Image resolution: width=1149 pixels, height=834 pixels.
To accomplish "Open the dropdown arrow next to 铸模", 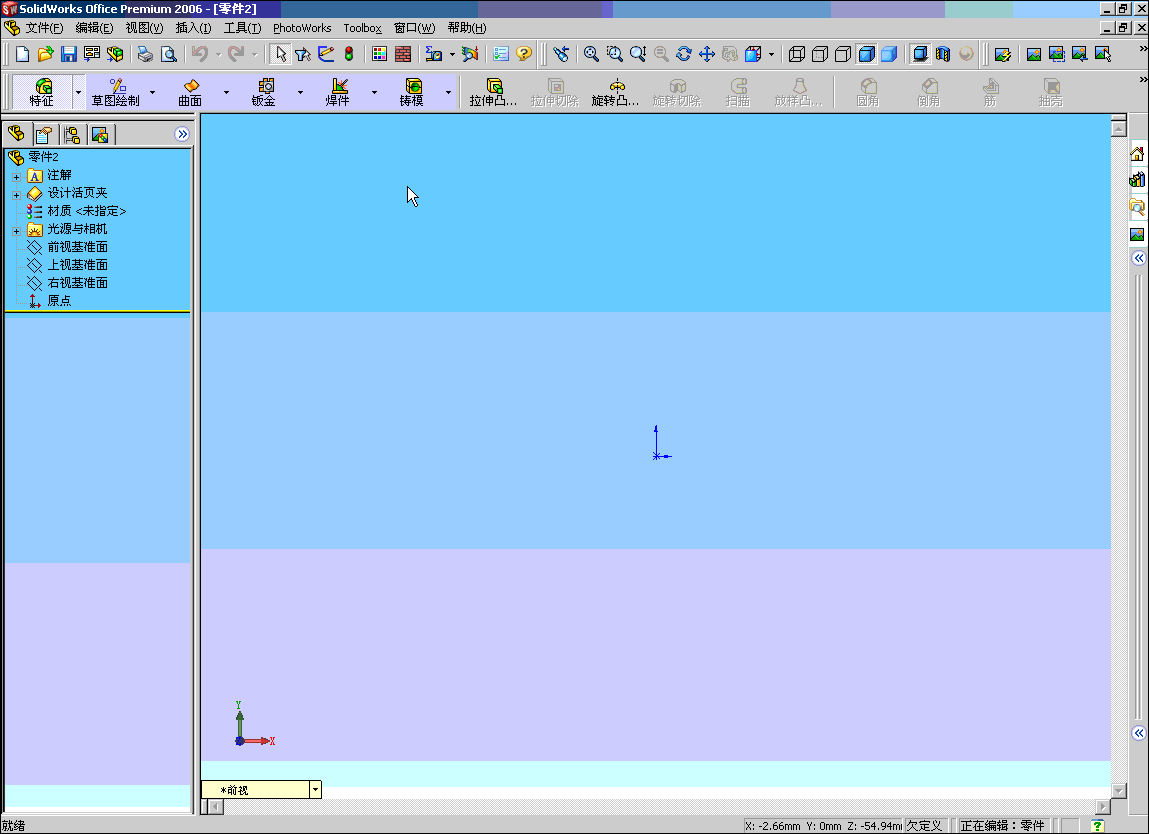I will (448, 92).
